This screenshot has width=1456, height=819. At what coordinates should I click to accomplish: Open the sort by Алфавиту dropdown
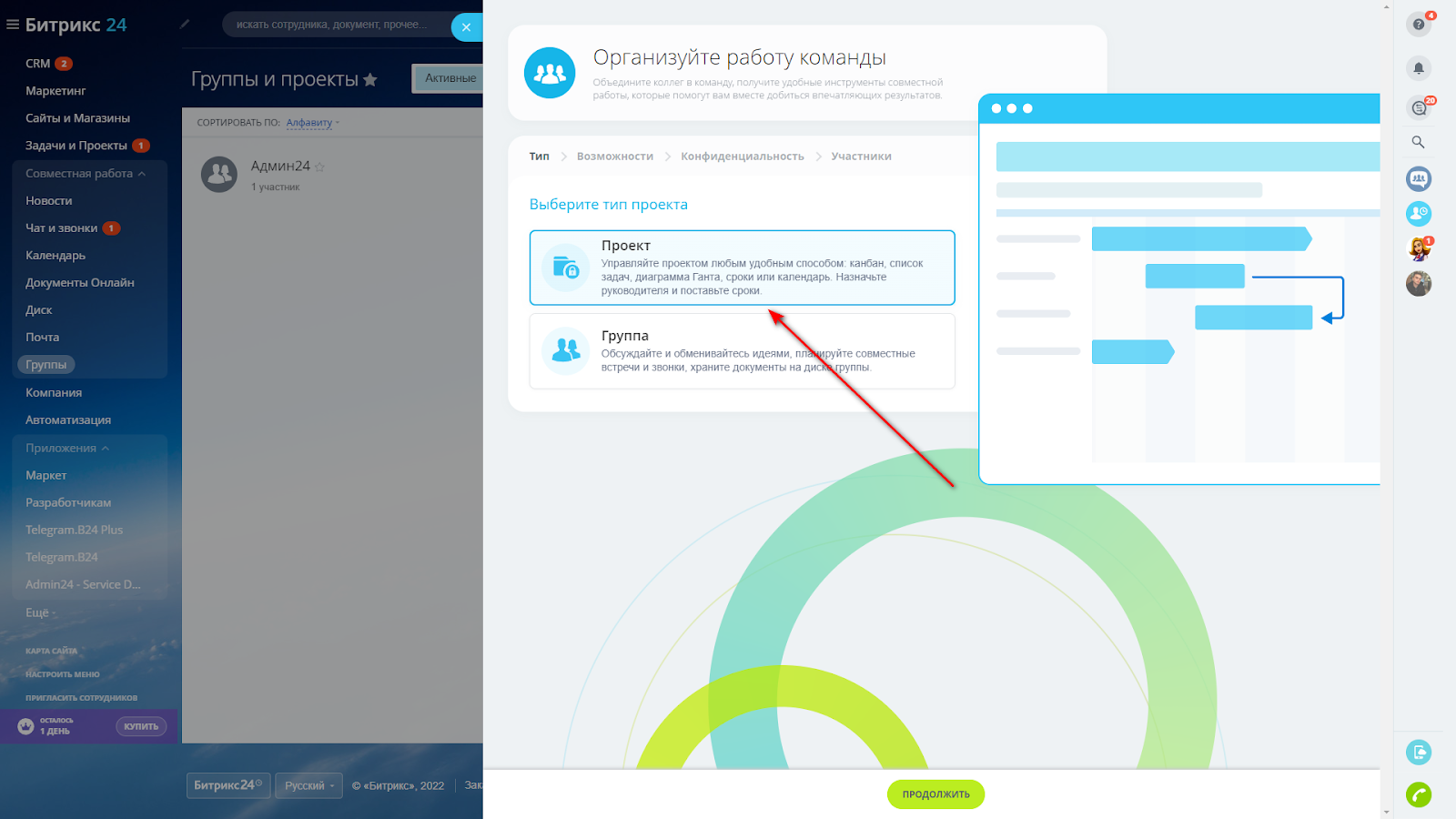pyautogui.click(x=312, y=123)
